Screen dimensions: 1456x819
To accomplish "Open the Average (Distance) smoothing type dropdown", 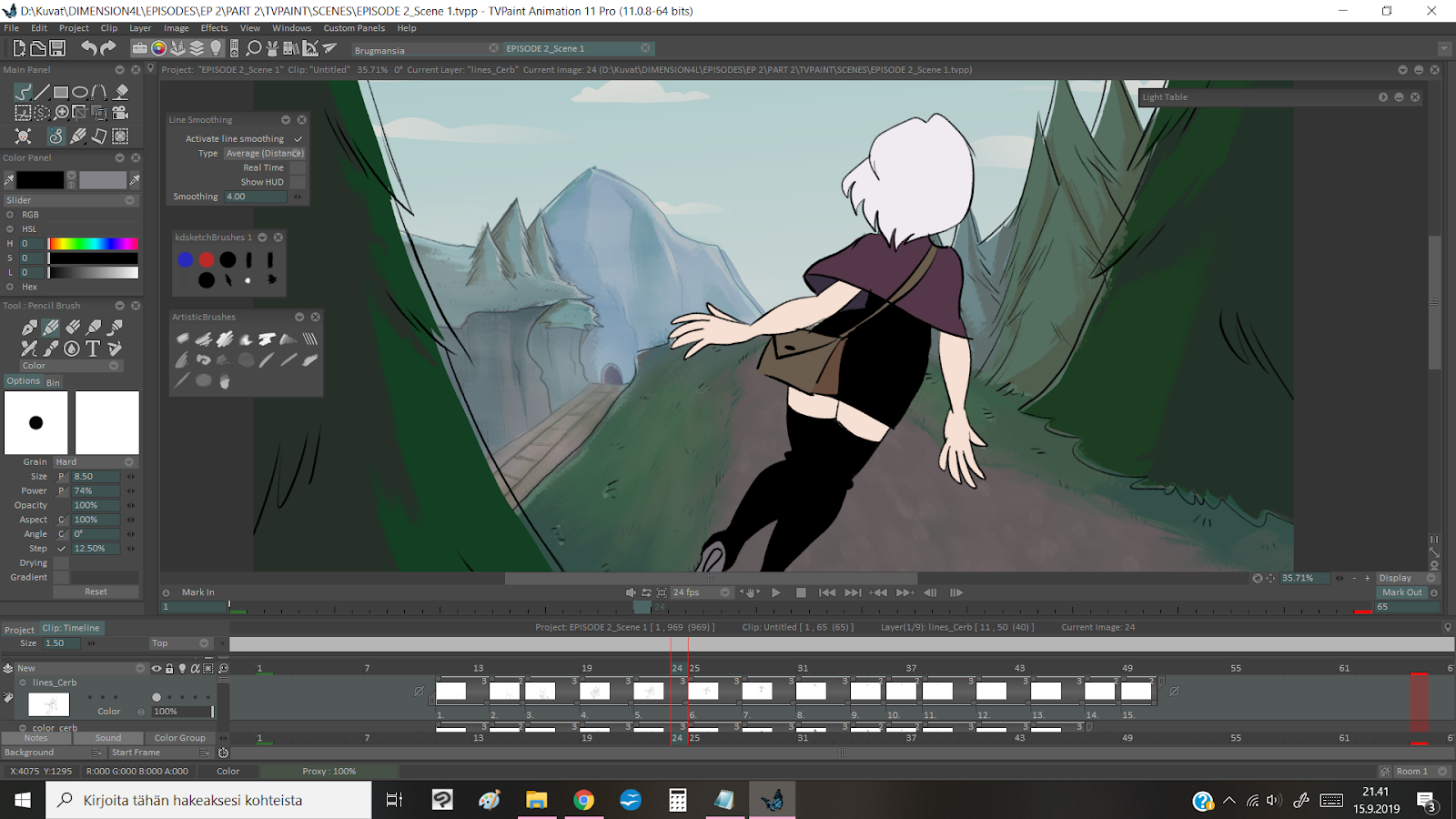I will point(264,153).
